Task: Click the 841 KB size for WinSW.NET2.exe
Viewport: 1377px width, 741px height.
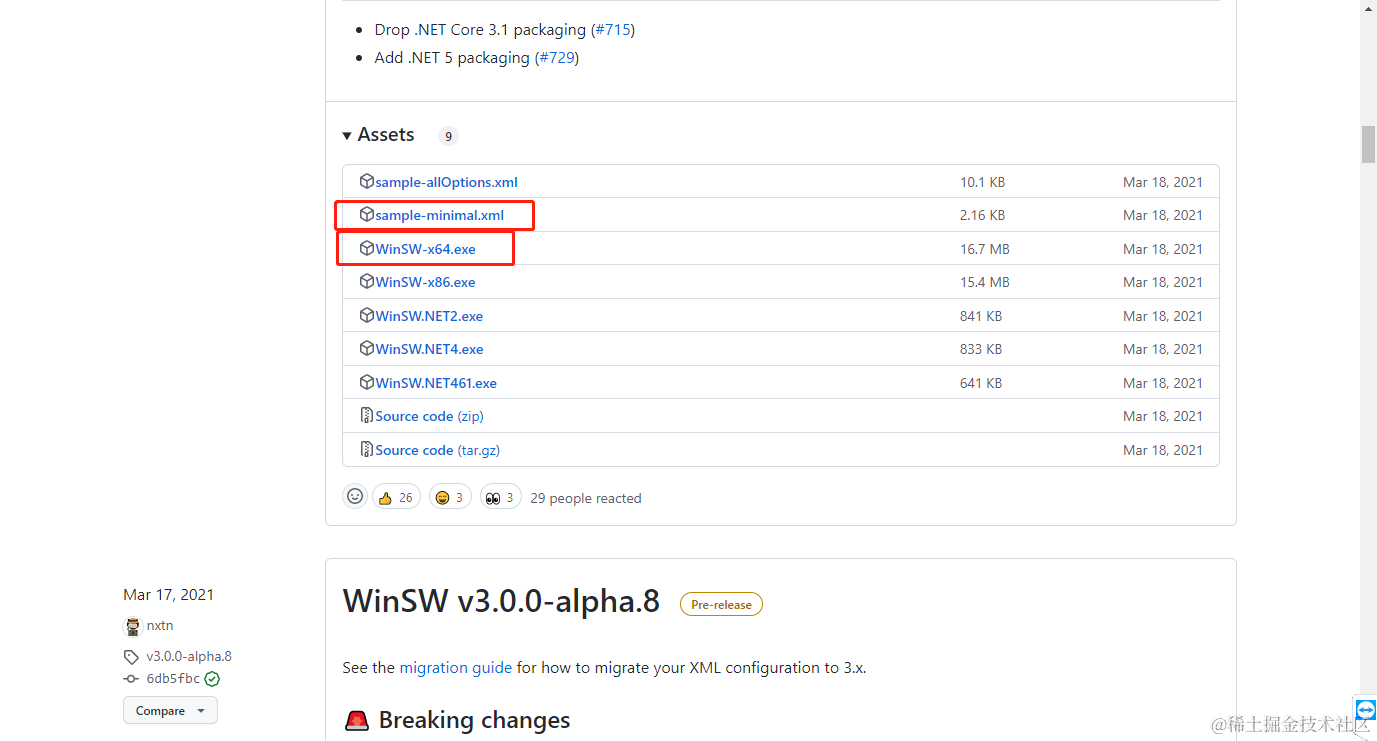Action: click(x=981, y=316)
